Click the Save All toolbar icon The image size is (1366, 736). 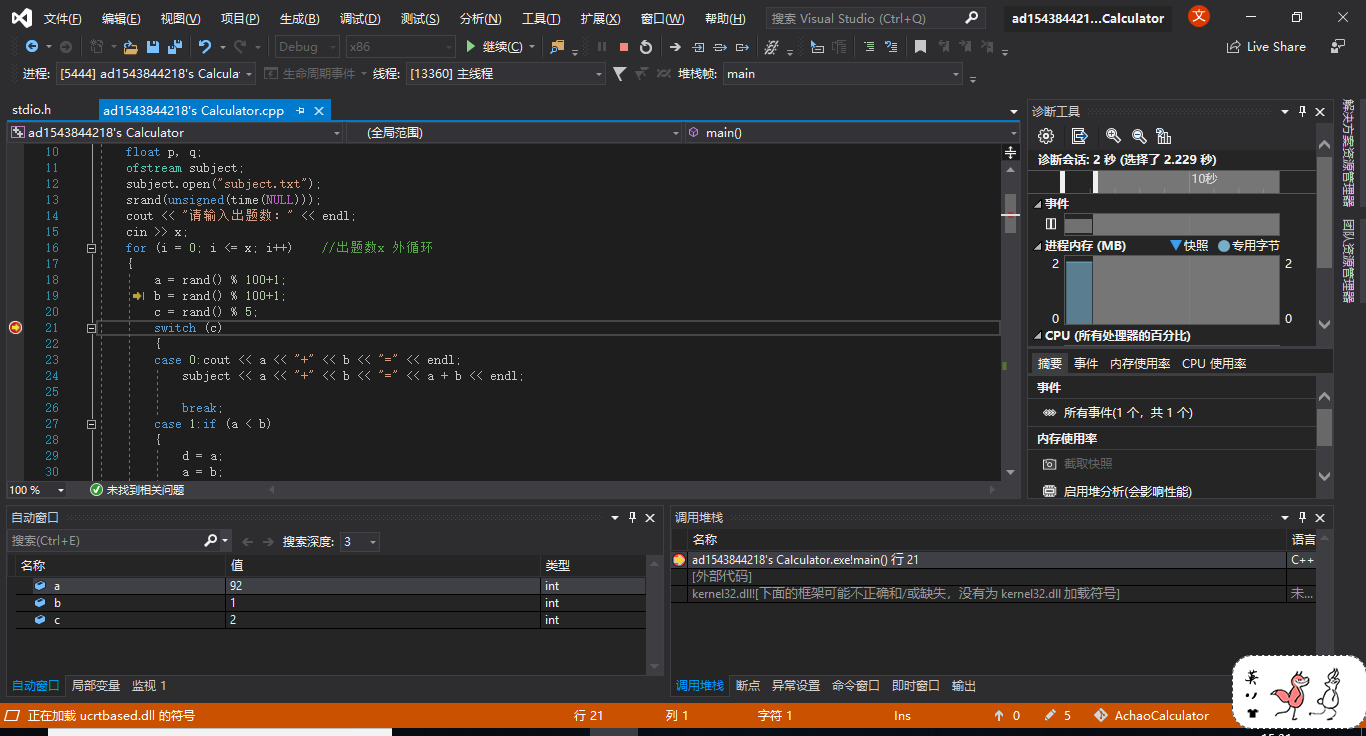click(x=175, y=47)
